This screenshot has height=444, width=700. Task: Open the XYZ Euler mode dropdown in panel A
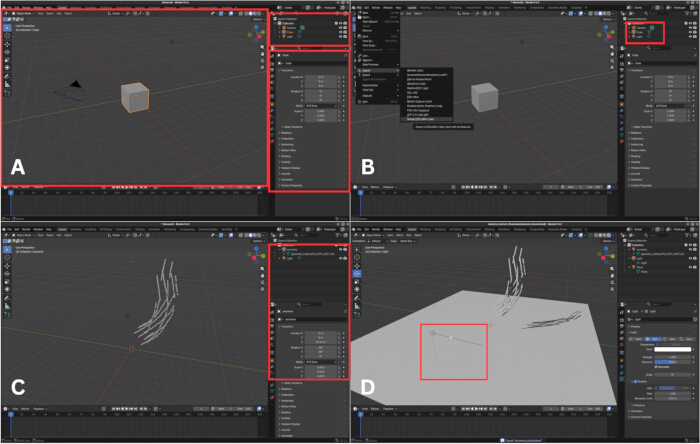(x=321, y=106)
